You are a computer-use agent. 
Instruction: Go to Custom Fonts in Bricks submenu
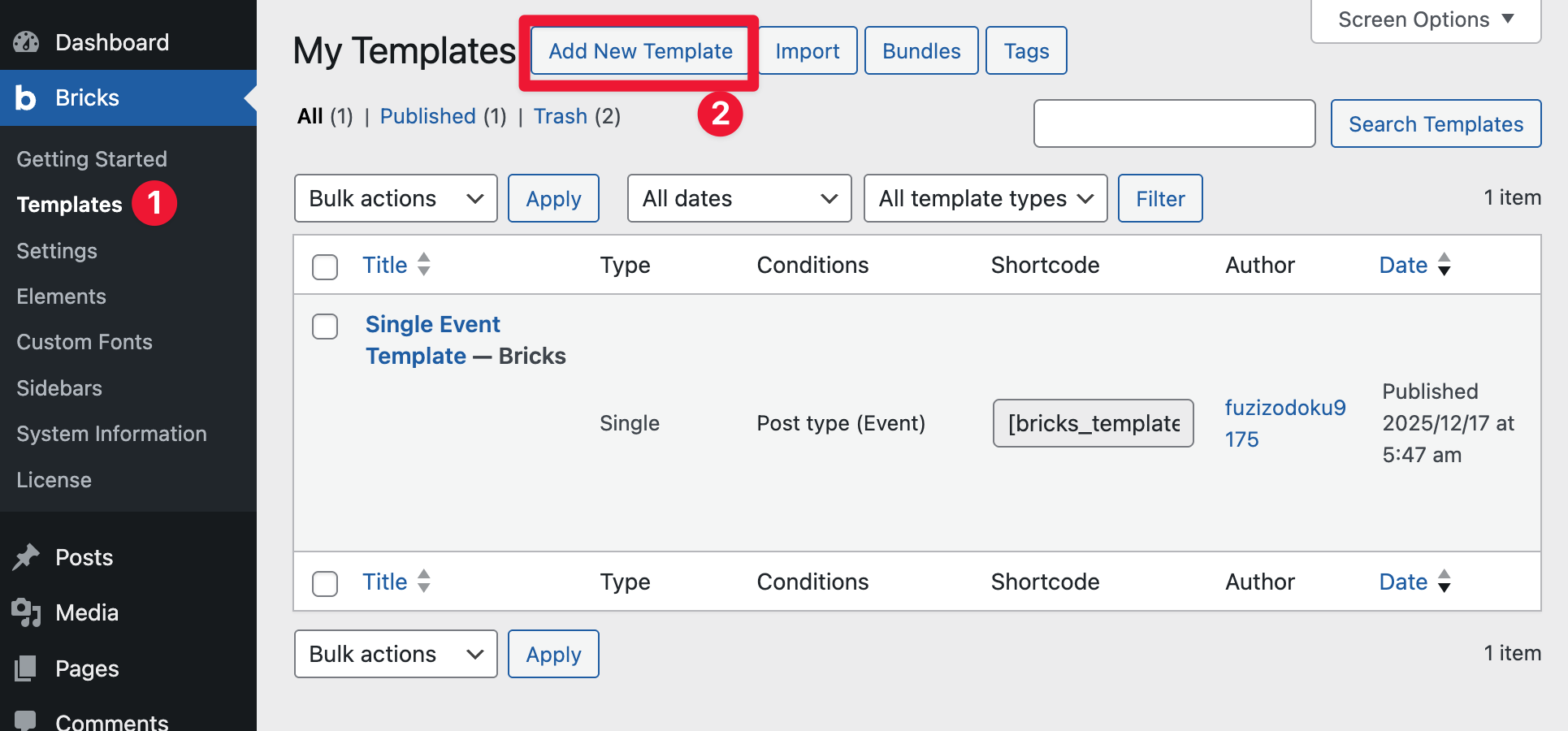tap(84, 342)
